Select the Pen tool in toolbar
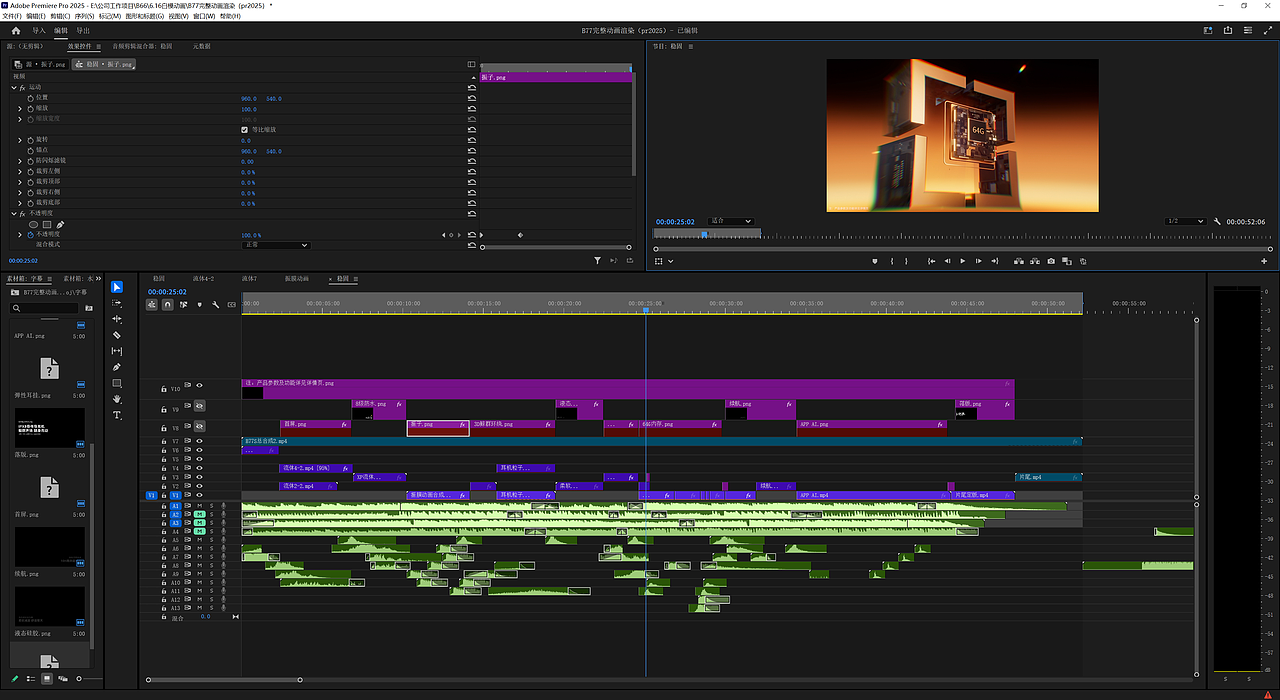Viewport: 1280px width, 700px height. point(117,367)
